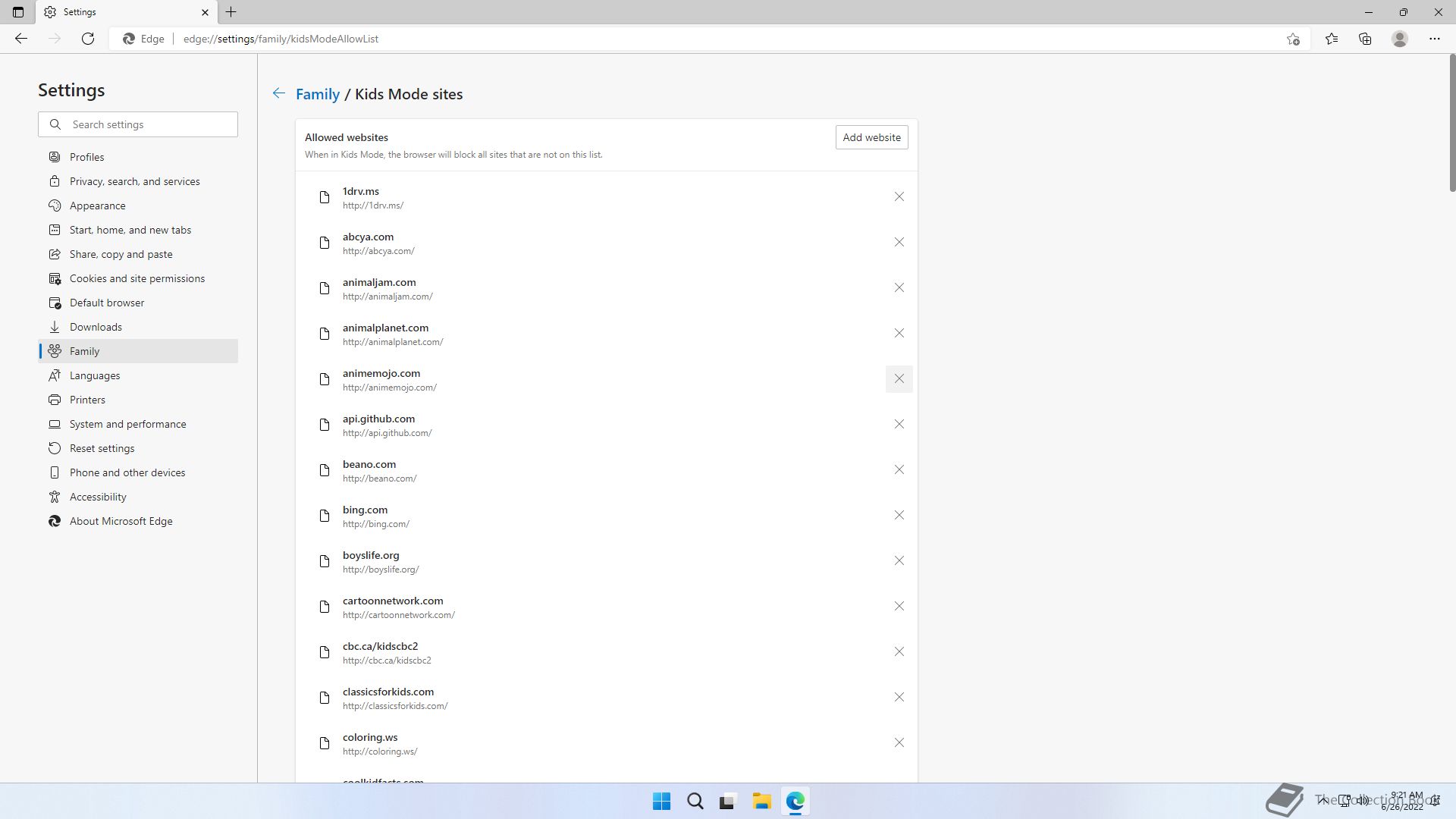Image resolution: width=1456 pixels, height=819 pixels.
Task: Open Cookies and site permissions
Action: 138,278
